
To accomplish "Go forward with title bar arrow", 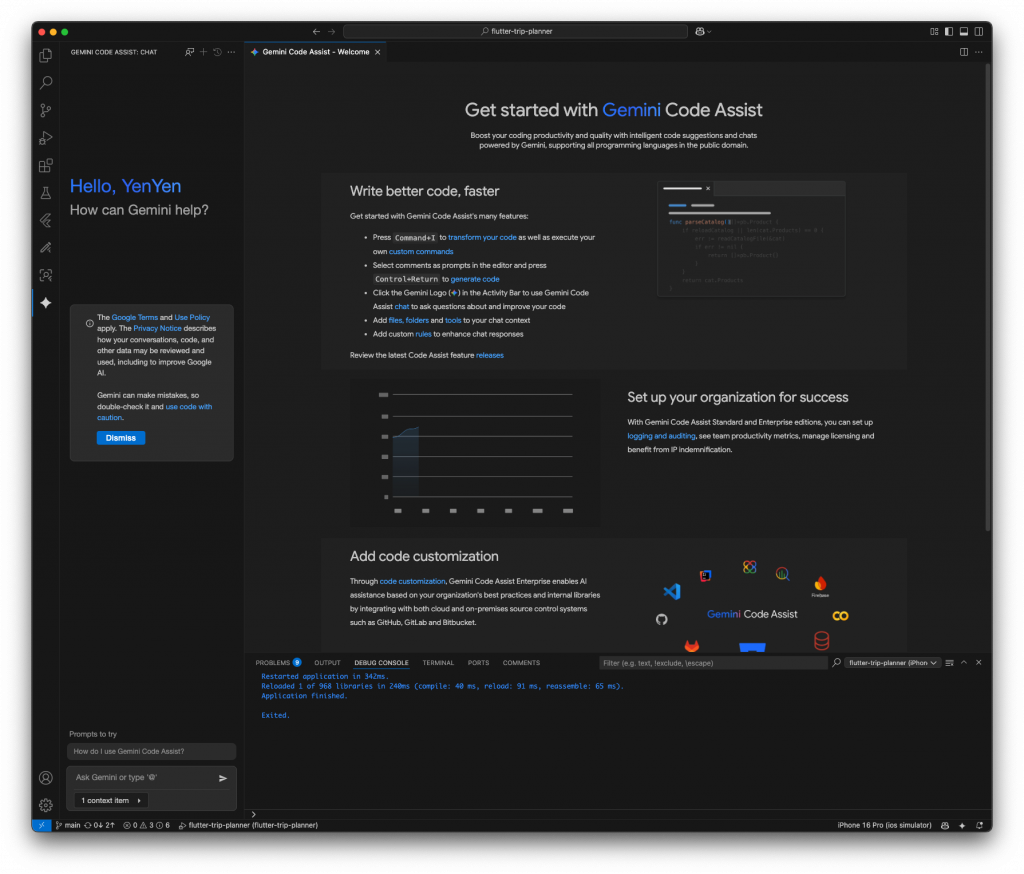I will (331, 31).
